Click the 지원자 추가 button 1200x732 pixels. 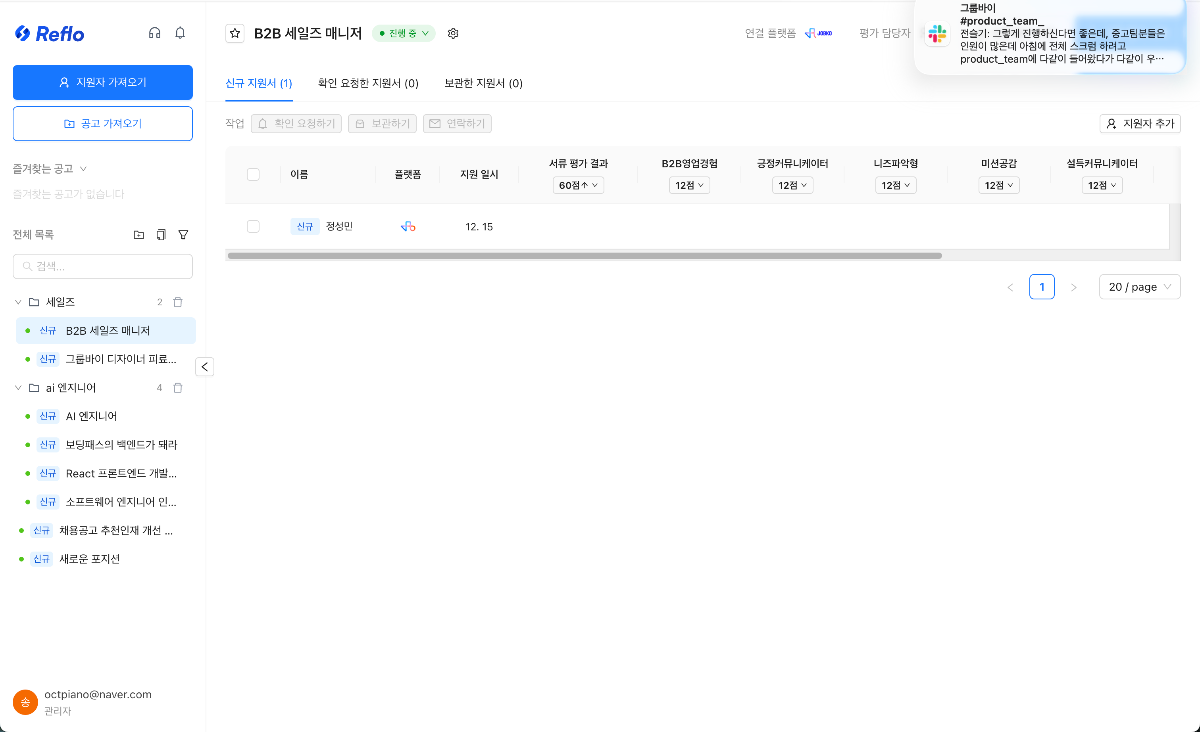[x=1141, y=123]
